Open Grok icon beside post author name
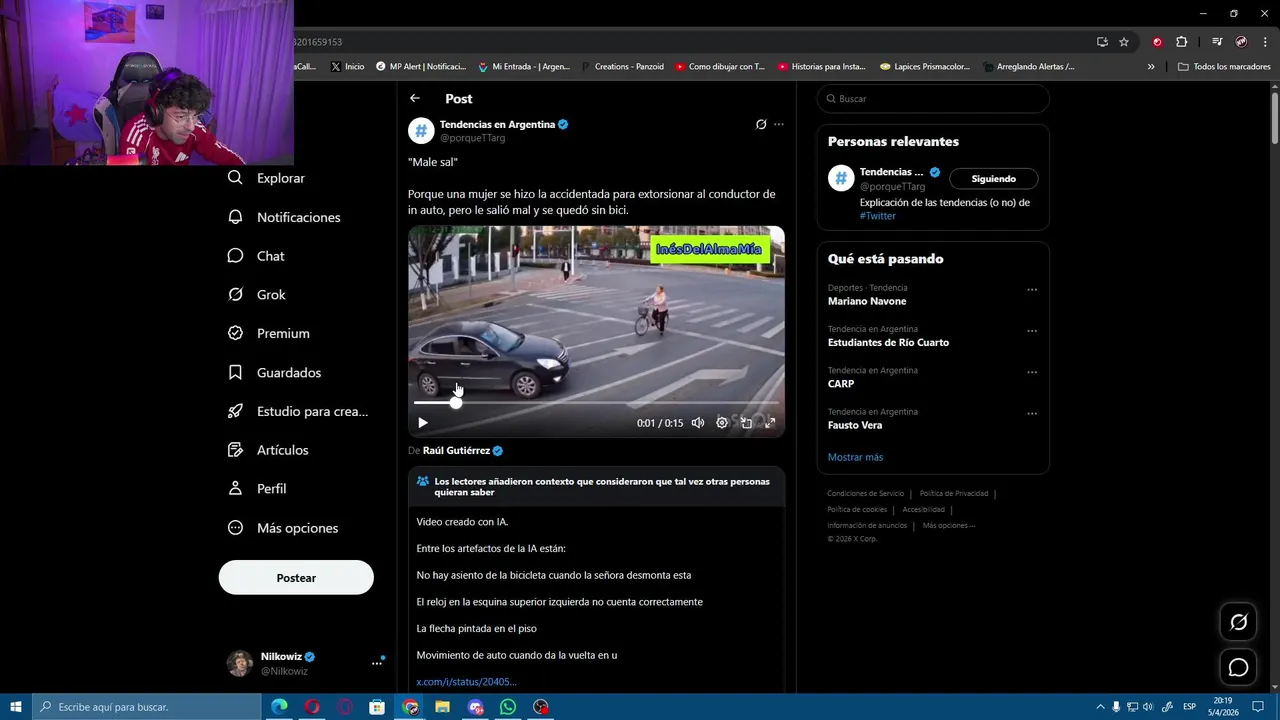Screen dimensions: 1280x720 (x=761, y=124)
